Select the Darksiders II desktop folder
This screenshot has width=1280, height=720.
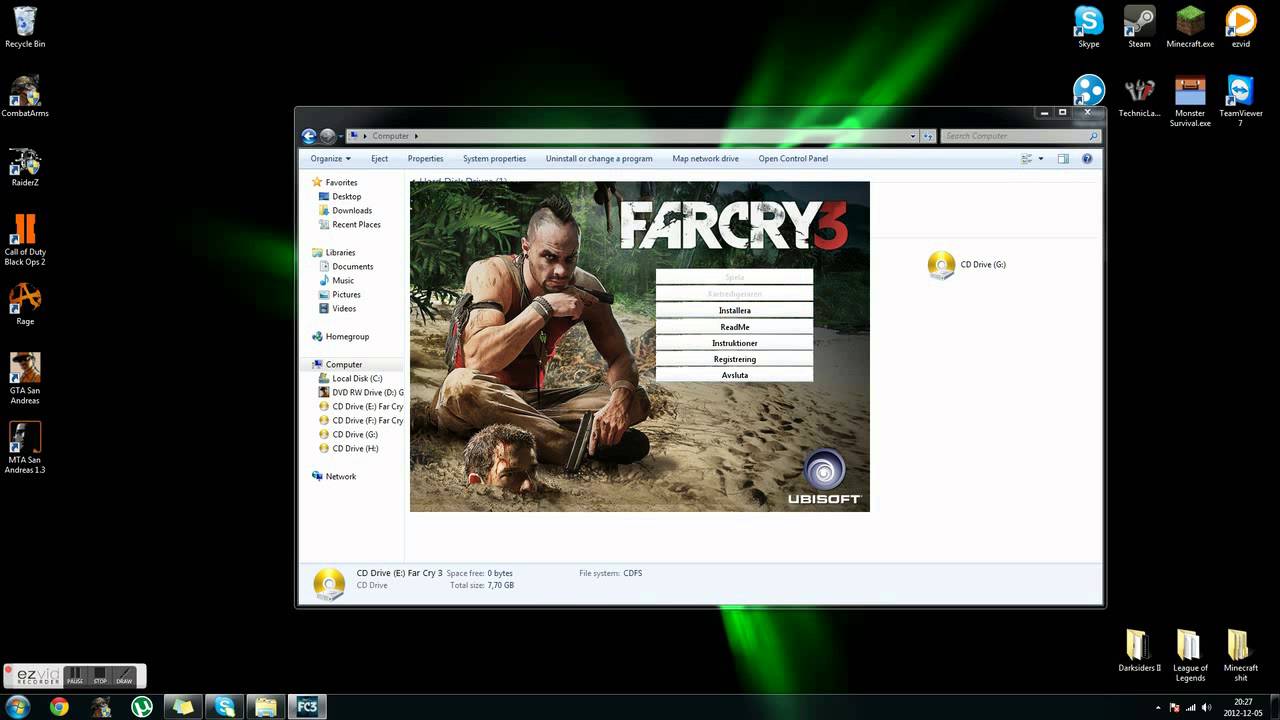click(1139, 651)
